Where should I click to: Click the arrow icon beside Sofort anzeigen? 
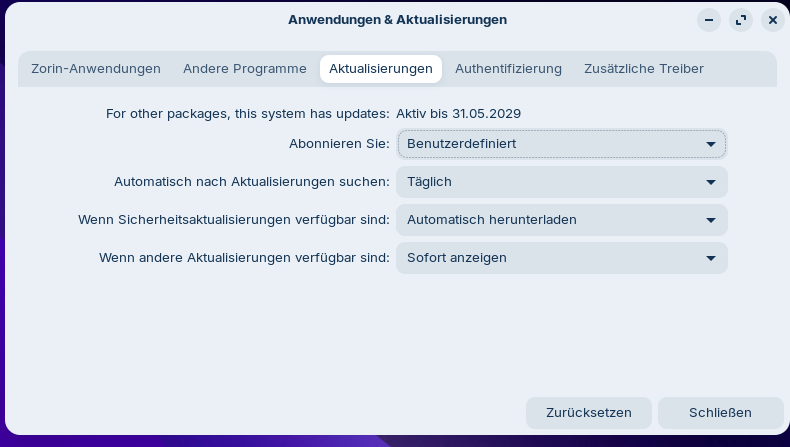point(711,258)
